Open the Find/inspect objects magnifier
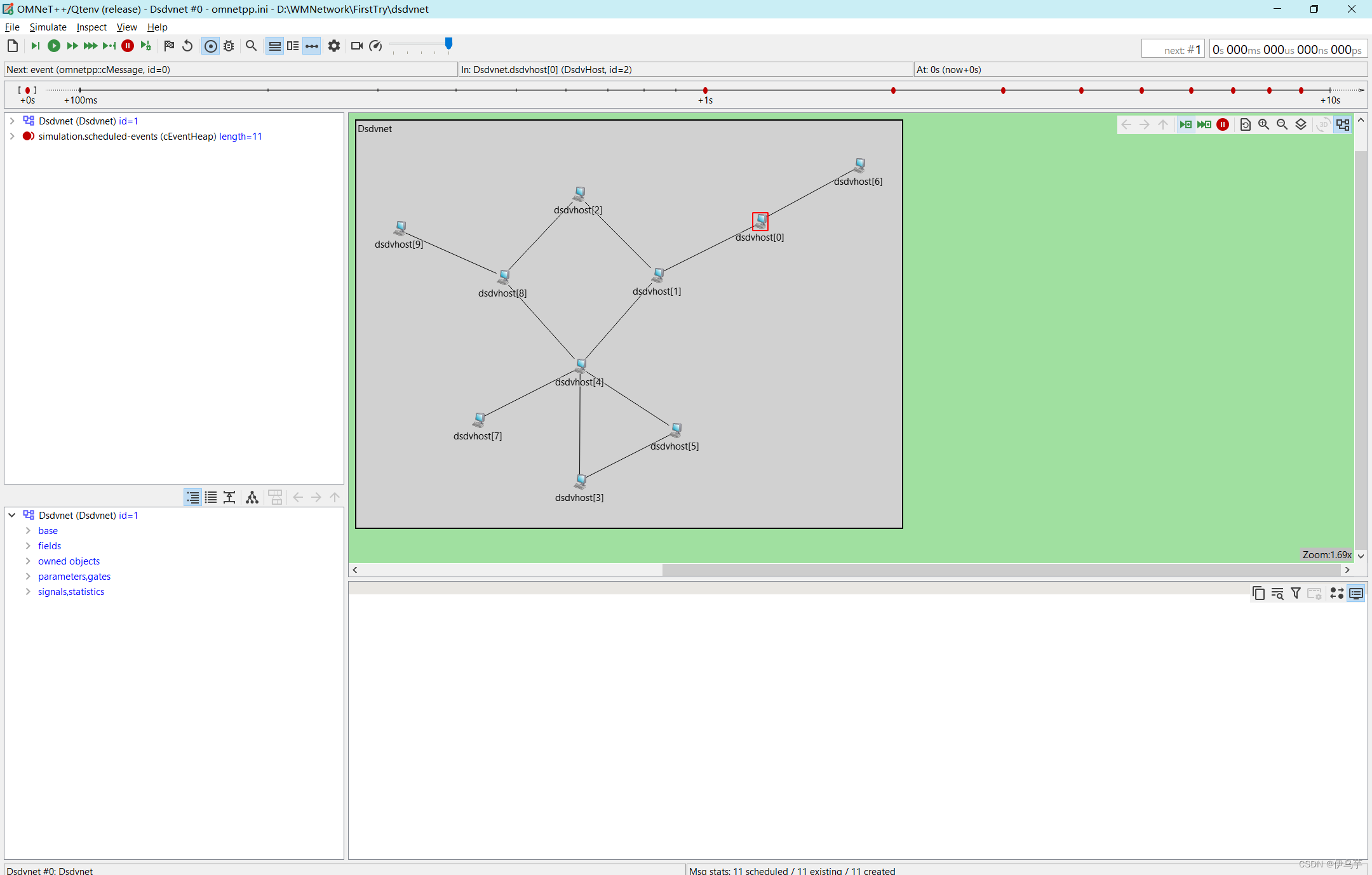Image resolution: width=1372 pixels, height=875 pixels. (251, 46)
